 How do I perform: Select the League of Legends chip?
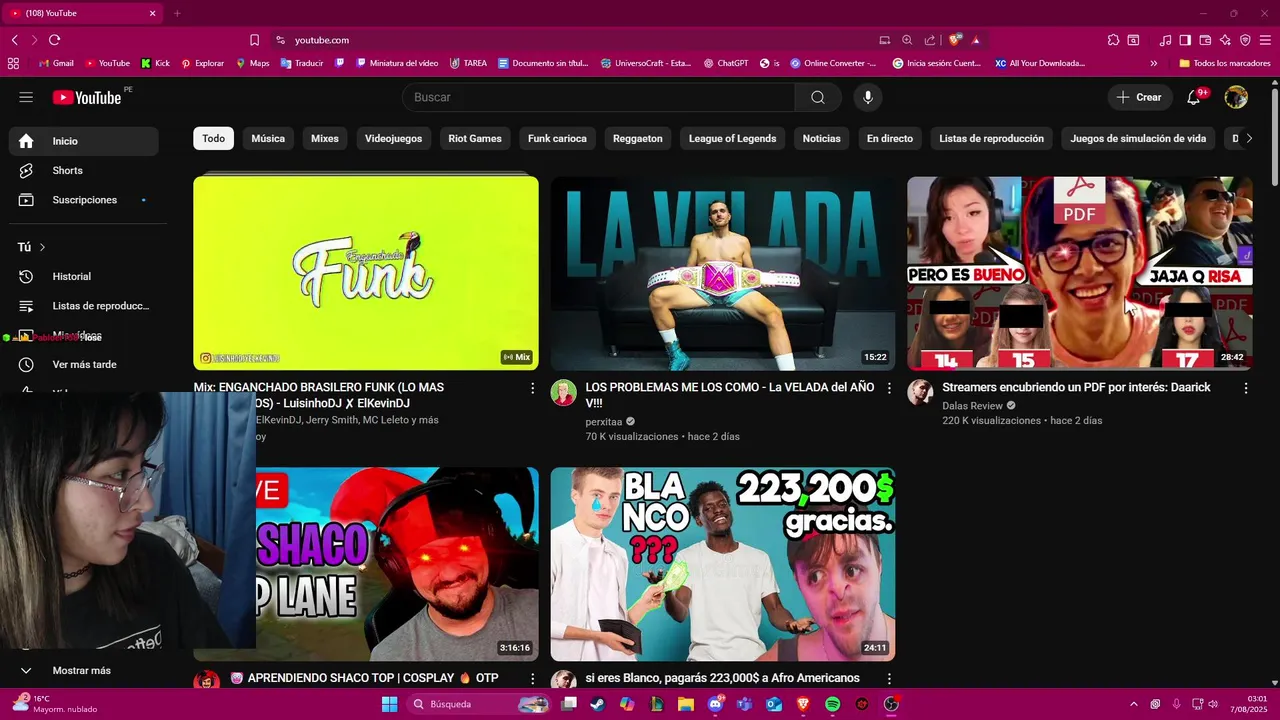pyautogui.click(x=732, y=139)
